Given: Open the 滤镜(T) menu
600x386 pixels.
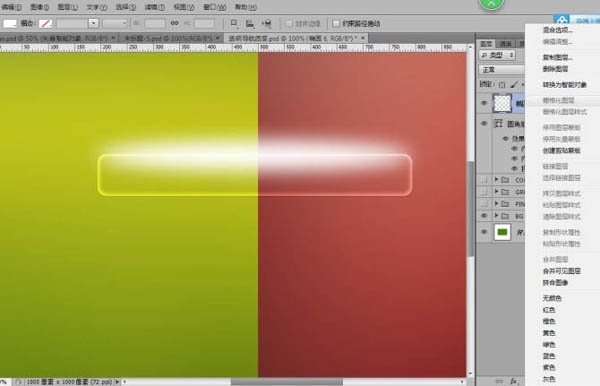Looking at the screenshot, I should click(x=155, y=7).
